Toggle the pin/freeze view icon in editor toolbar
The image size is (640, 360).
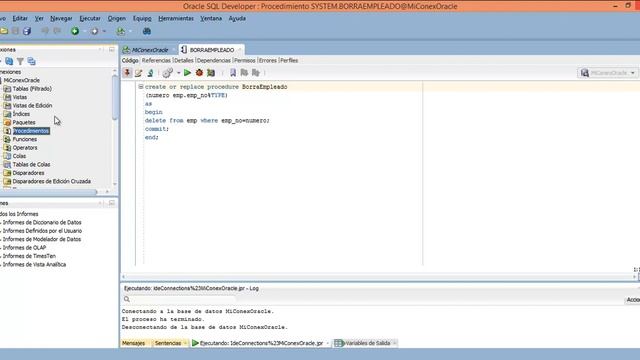coord(127,73)
